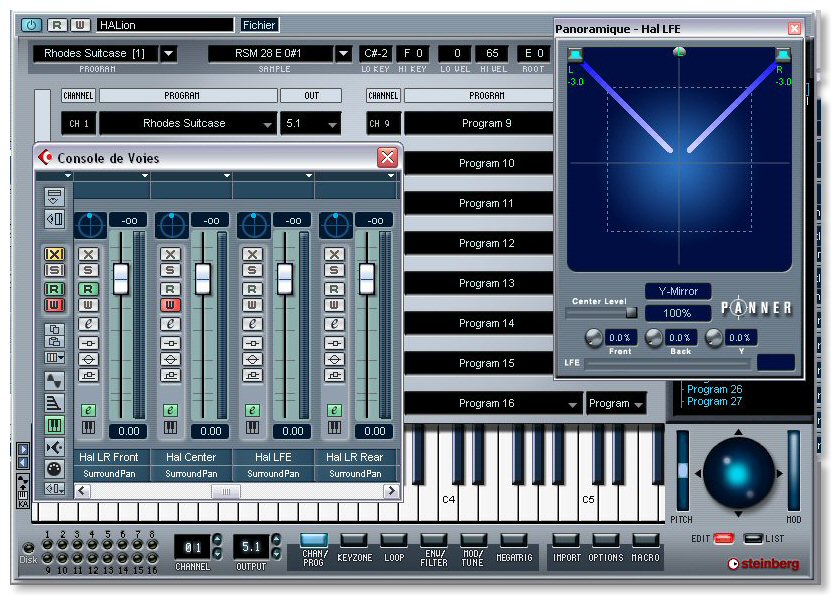This screenshot has height=595, width=831.
Task: Switch to the LOOP page
Action: point(394,540)
